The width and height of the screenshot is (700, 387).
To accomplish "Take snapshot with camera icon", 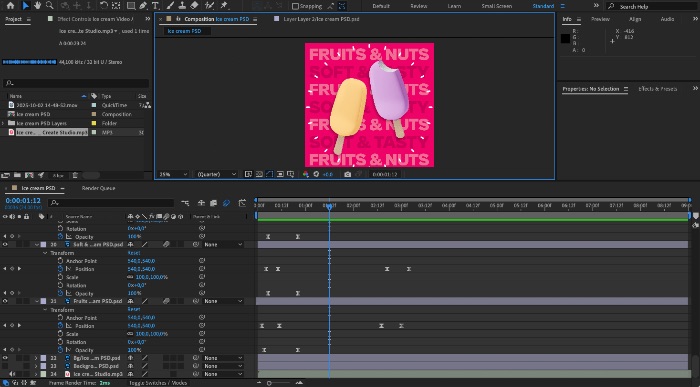I will pyautogui.click(x=347, y=174).
